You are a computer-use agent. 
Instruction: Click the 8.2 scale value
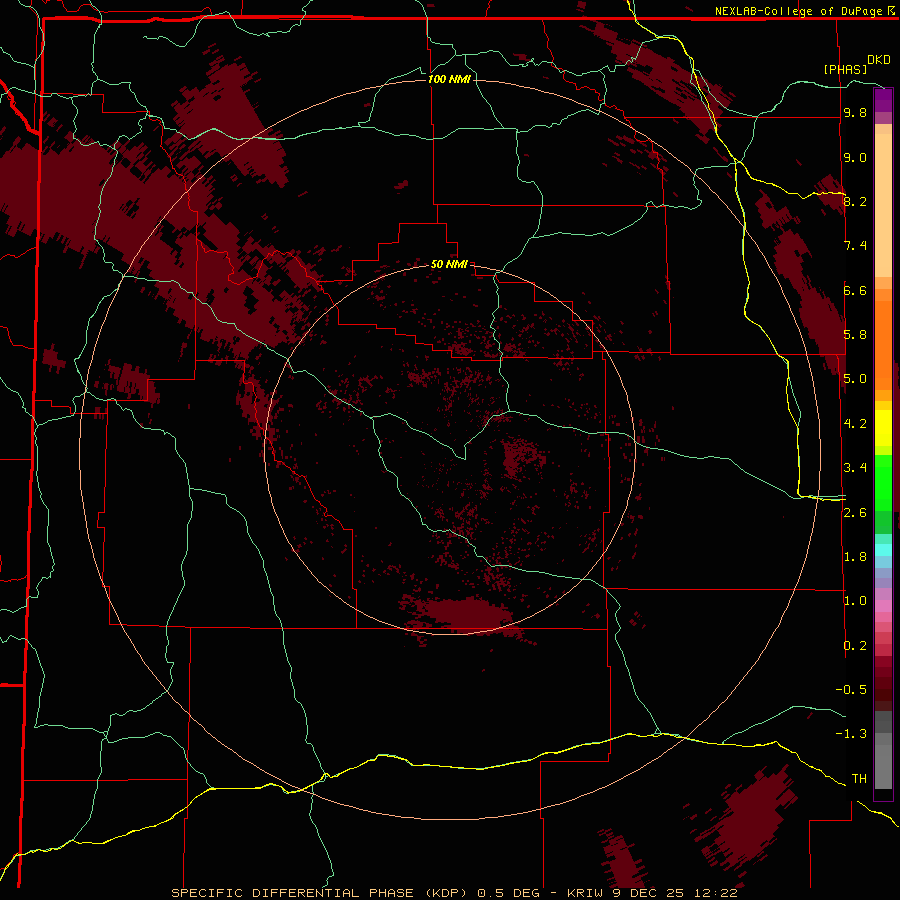point(855,201)
